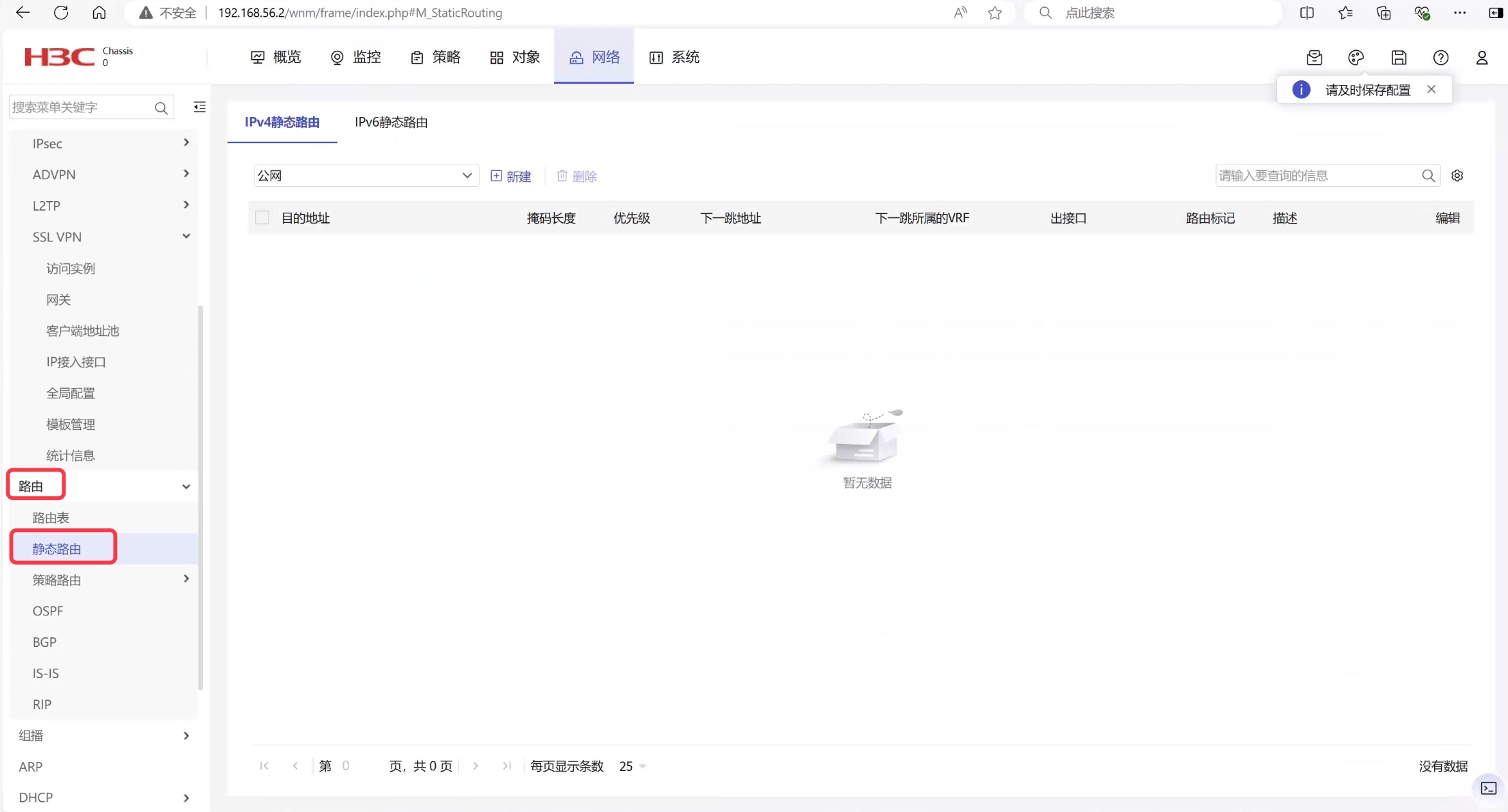The height and width of the screenshot is (812, 1508).
Task: Open the user account icon
Action: tap(1482, 58)
